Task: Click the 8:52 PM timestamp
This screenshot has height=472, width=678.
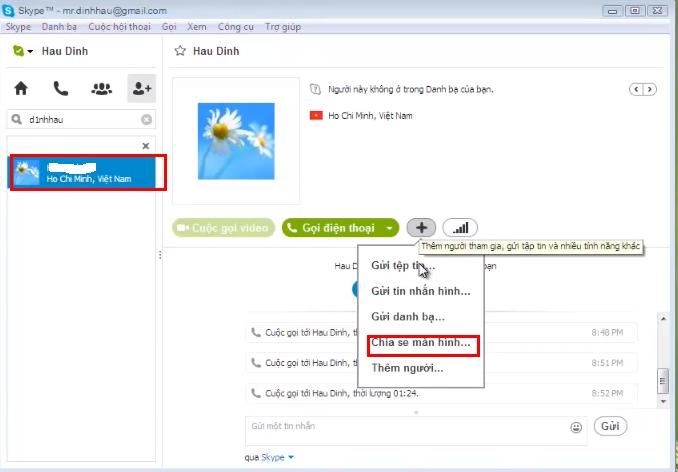Action: tap(608, 393)
